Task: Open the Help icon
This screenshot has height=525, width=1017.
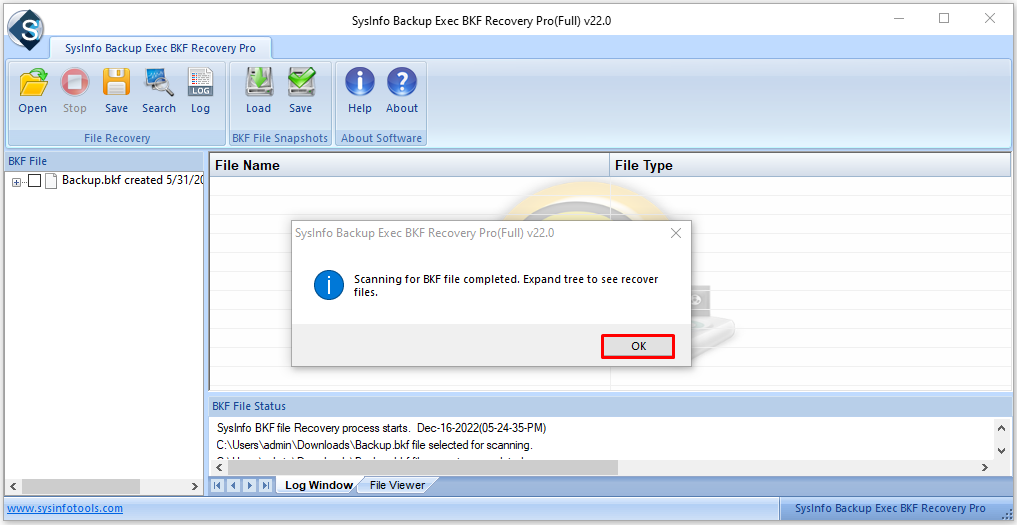Action: click(359, 92)
